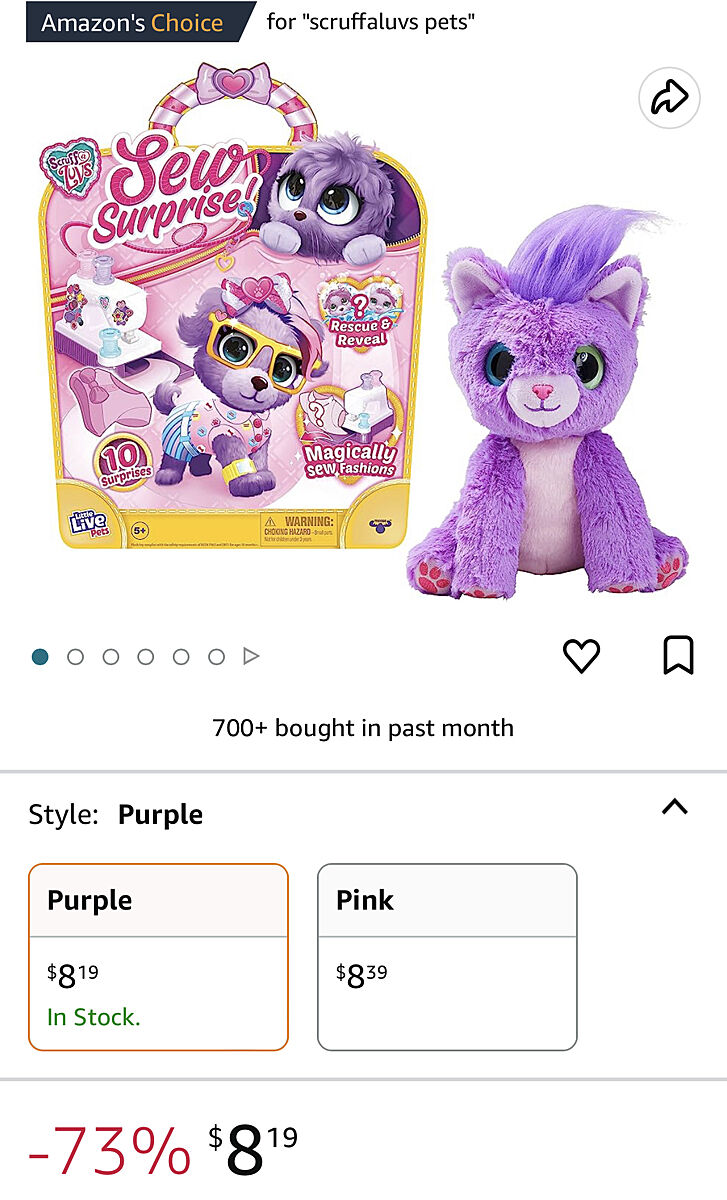This screenshot has width=727, height=1200.
Task: View the fifth image carousel dot
Action: coord(181,657)
